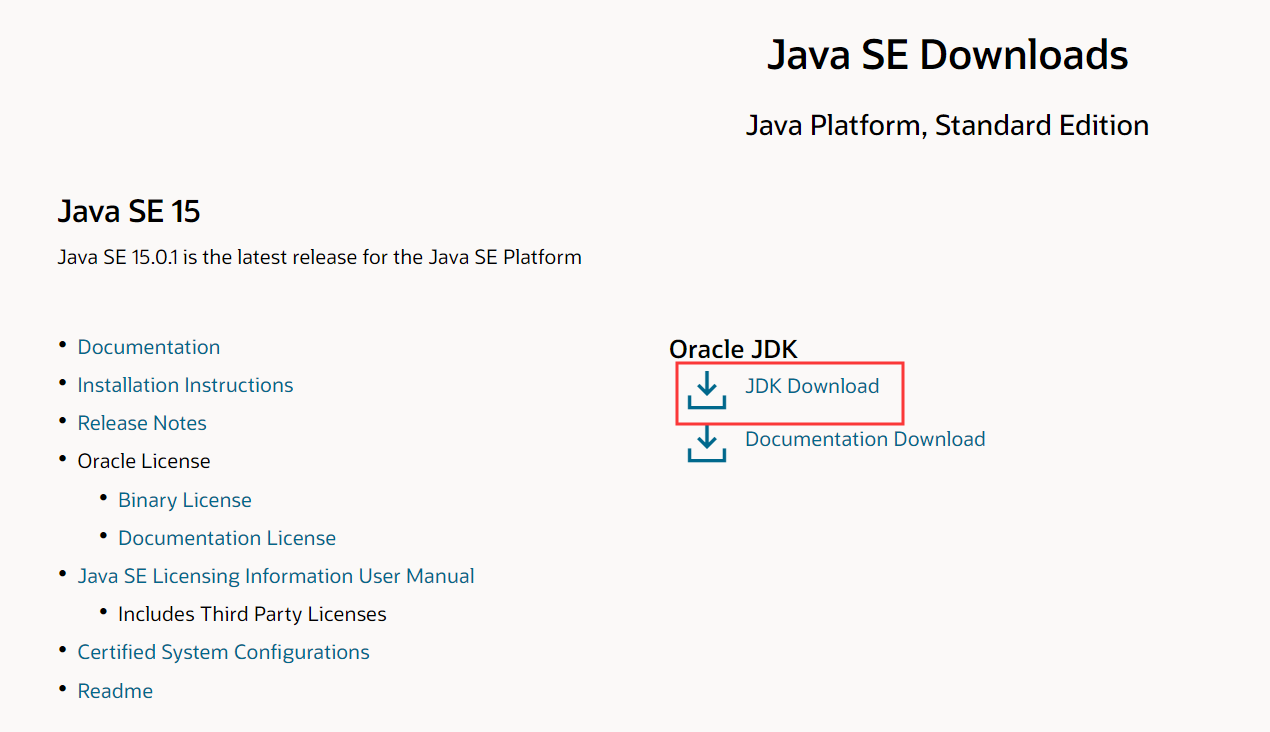Click the Oracle License list item
The height and width of the screenshot is (732, 1270).
pyautogui.click(x=143, y=460)
